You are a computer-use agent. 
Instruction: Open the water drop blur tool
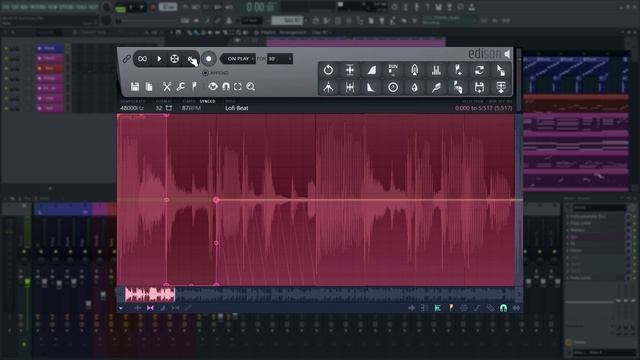coord(415,87)
